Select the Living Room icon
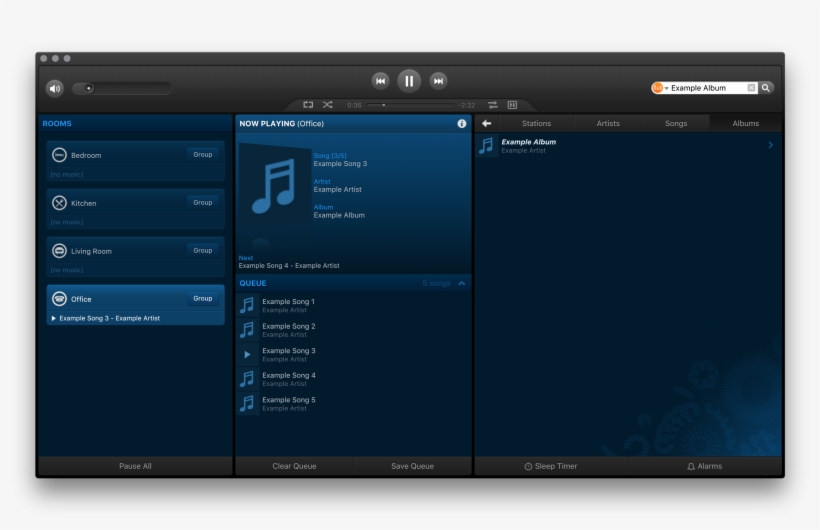This screenshot has height=530, width=820. point(59,251)
